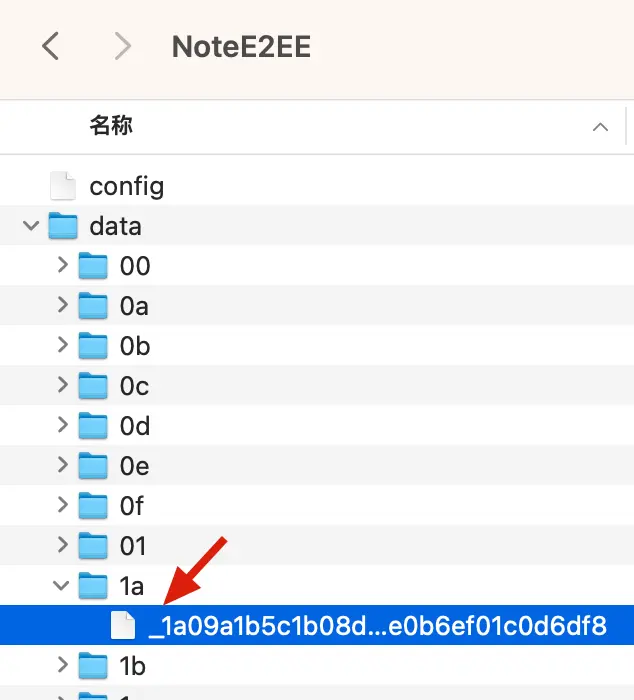Click the data folder icon

pyautogui.click(x=63, y=225)
